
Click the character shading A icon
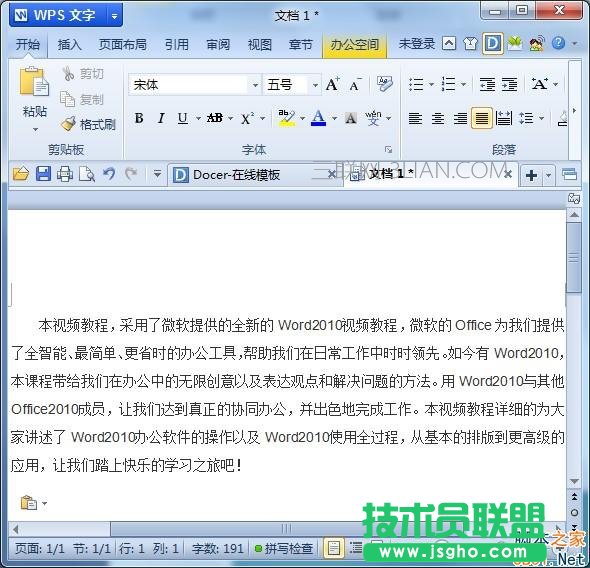pyautogui.click(x=351, y=119)
